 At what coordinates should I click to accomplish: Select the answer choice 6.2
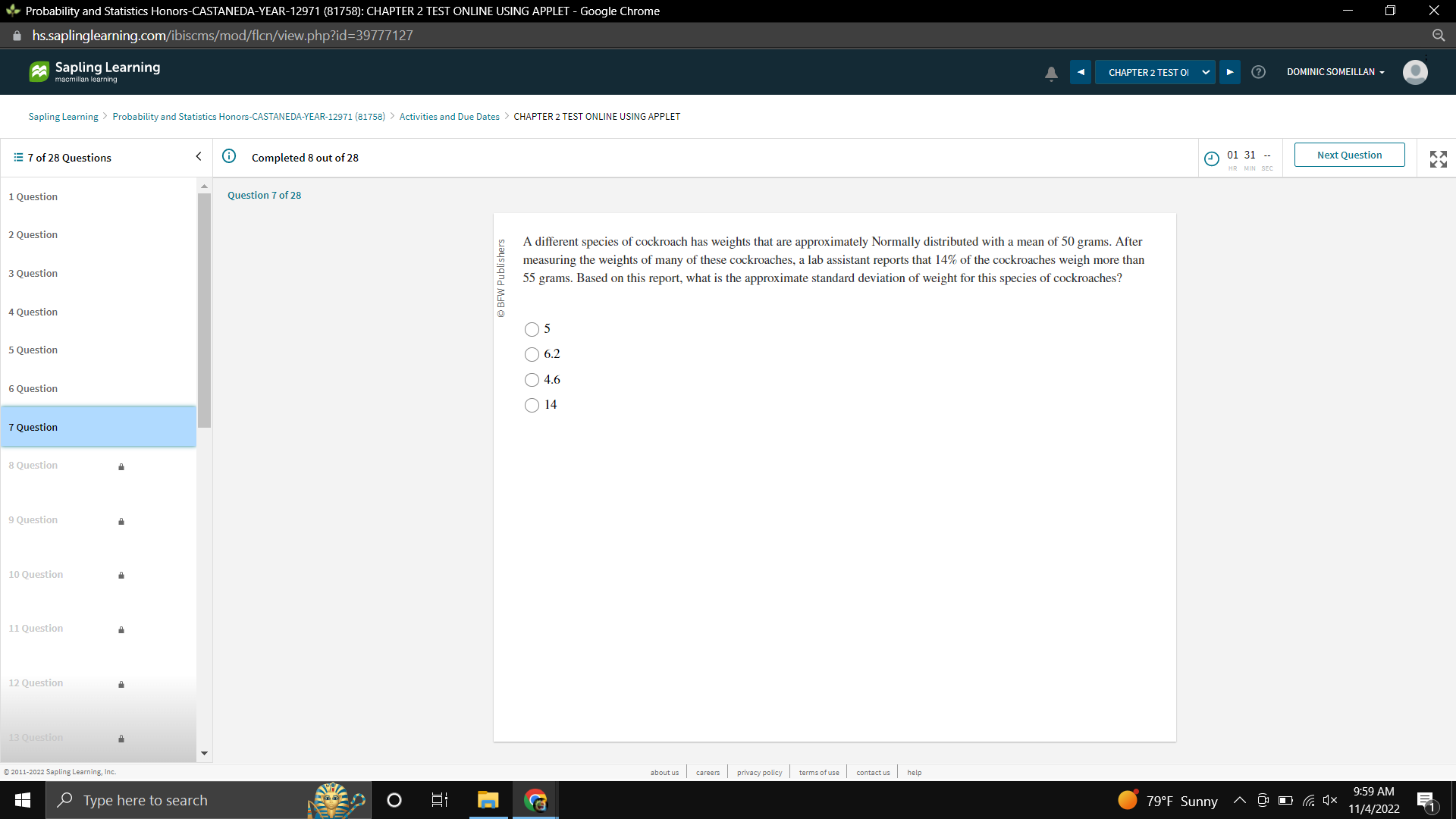[x=532, y=354]
